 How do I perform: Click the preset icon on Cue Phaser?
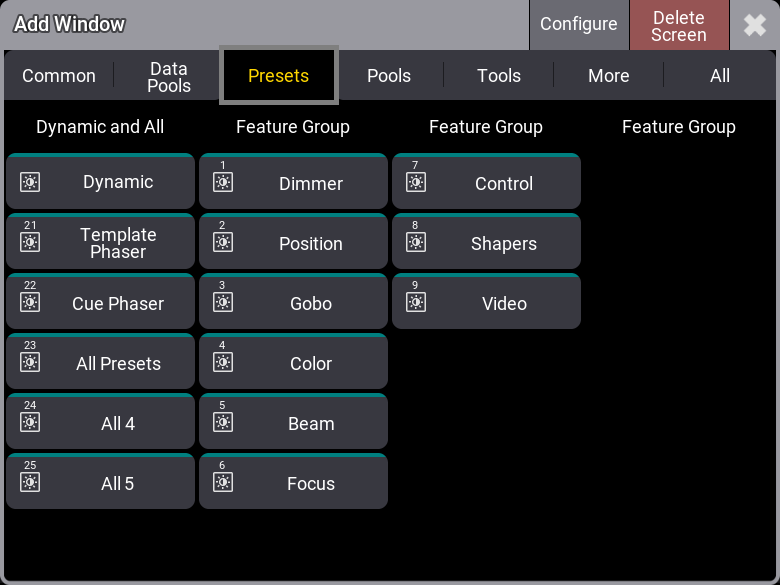coord(30,302)
